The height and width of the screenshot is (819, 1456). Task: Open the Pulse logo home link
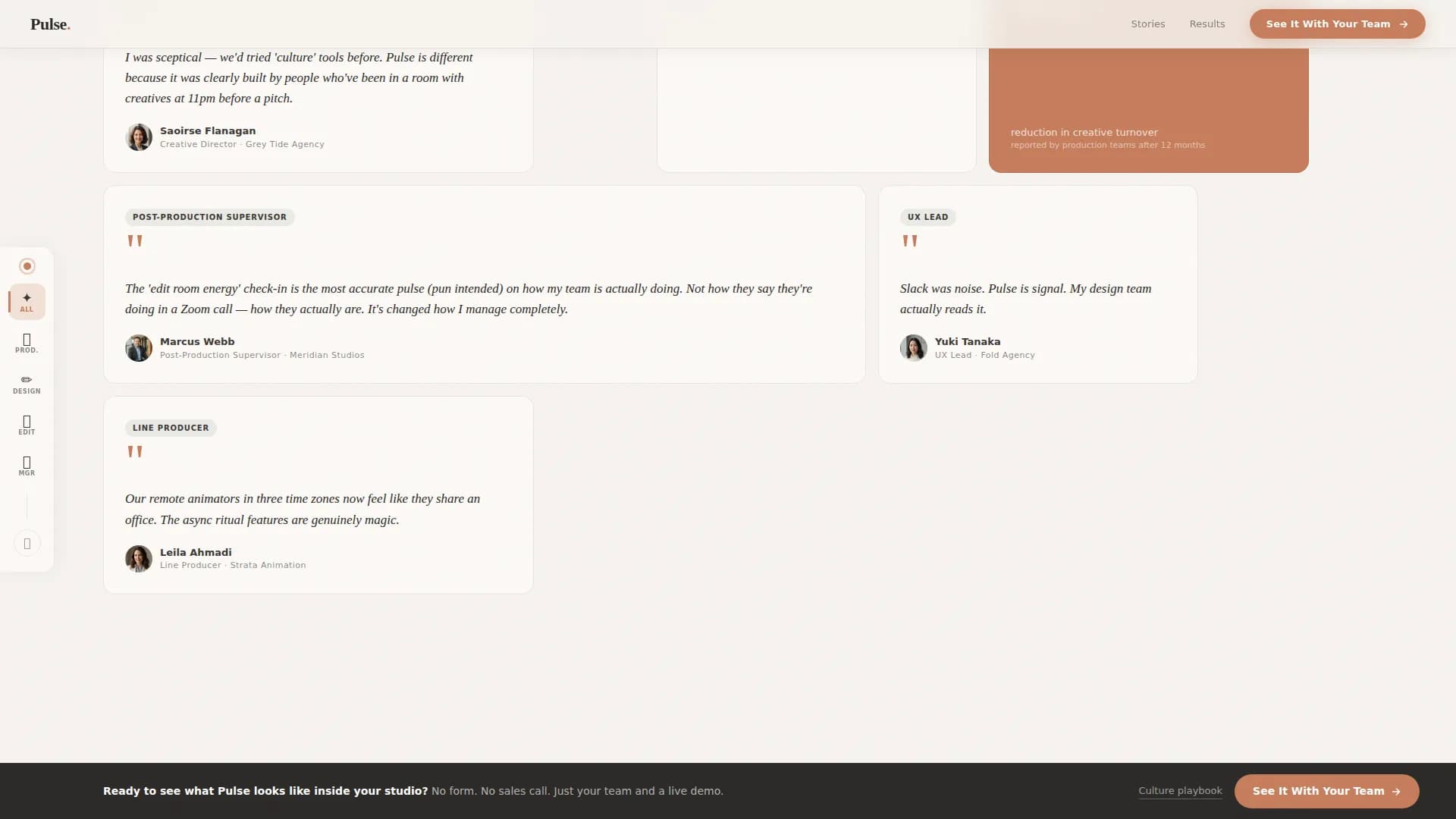(50, 24)
